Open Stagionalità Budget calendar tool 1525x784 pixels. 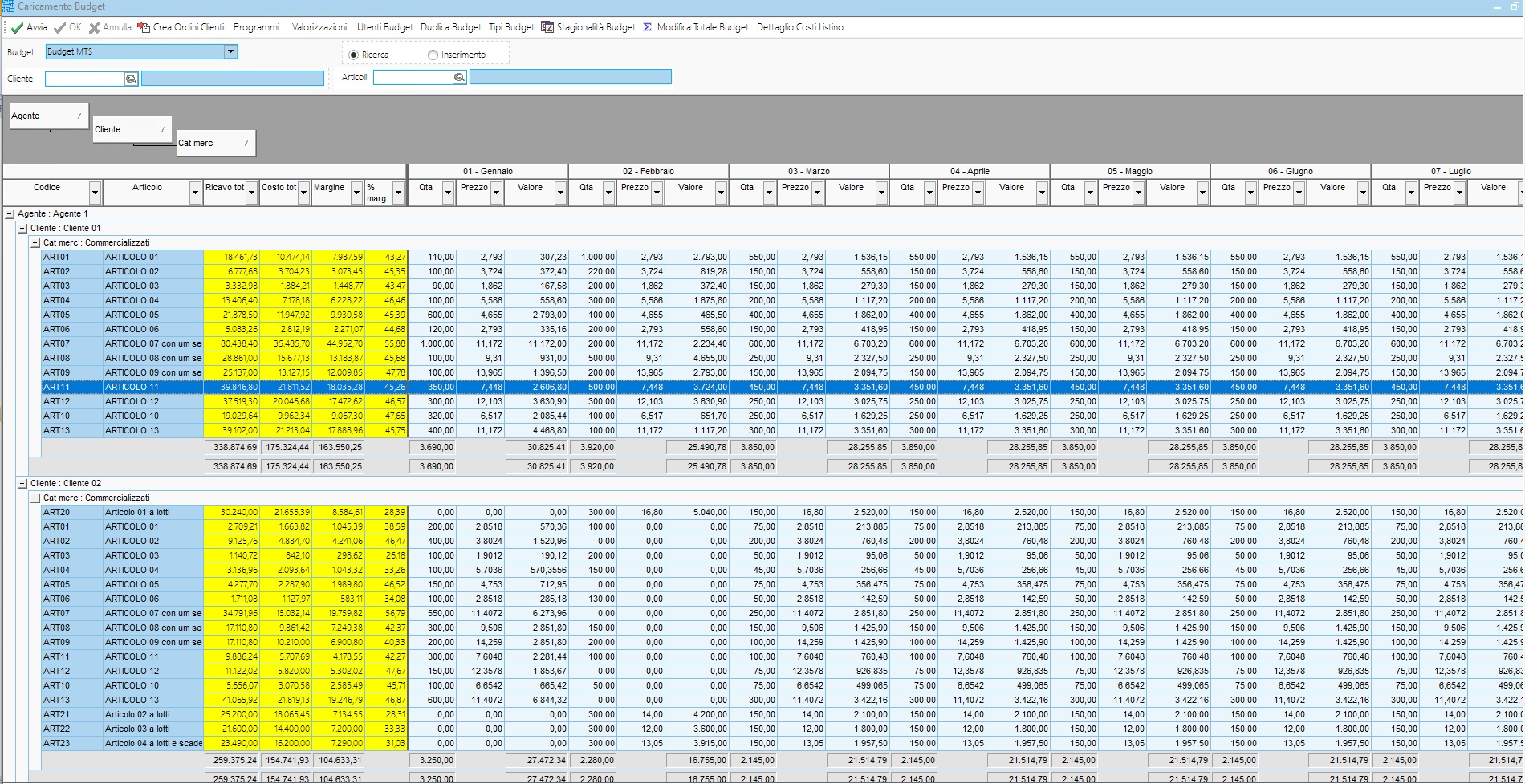pos(589,27)
